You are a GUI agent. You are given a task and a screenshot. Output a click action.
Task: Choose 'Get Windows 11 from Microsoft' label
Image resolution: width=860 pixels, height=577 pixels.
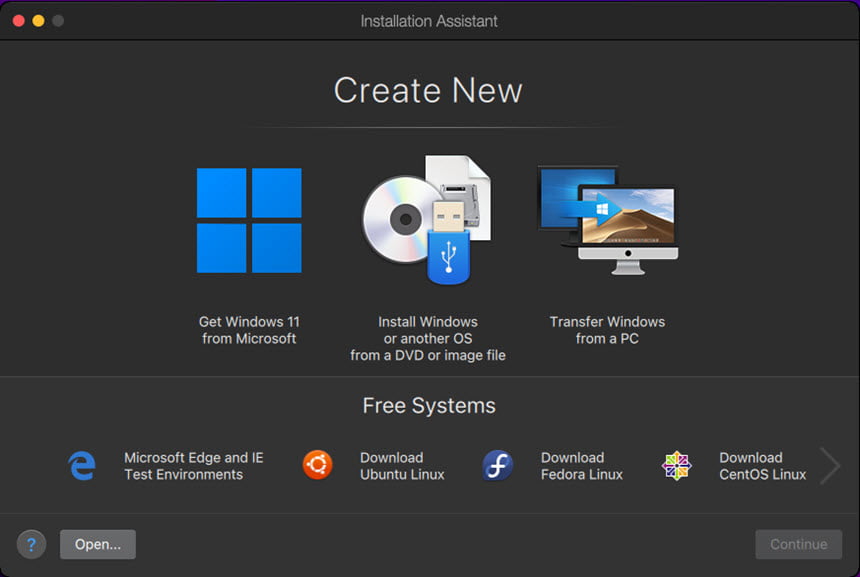click(249, 330)
